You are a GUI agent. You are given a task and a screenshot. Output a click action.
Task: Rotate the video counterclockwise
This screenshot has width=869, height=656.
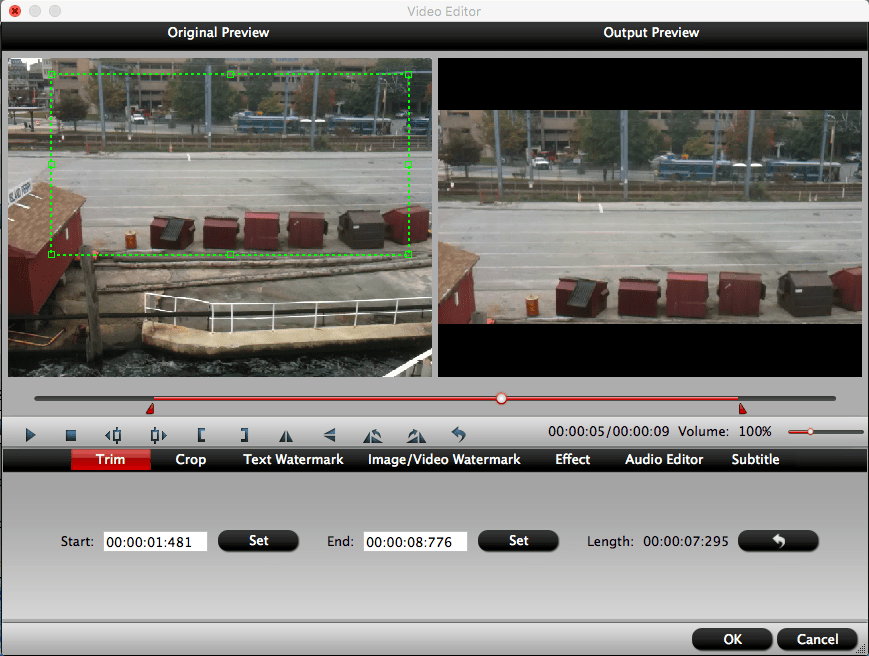(371, 434)
